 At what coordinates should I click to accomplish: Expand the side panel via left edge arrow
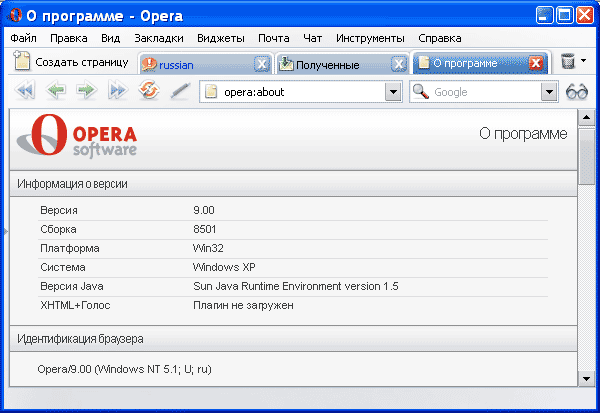[x=5, y=231]
